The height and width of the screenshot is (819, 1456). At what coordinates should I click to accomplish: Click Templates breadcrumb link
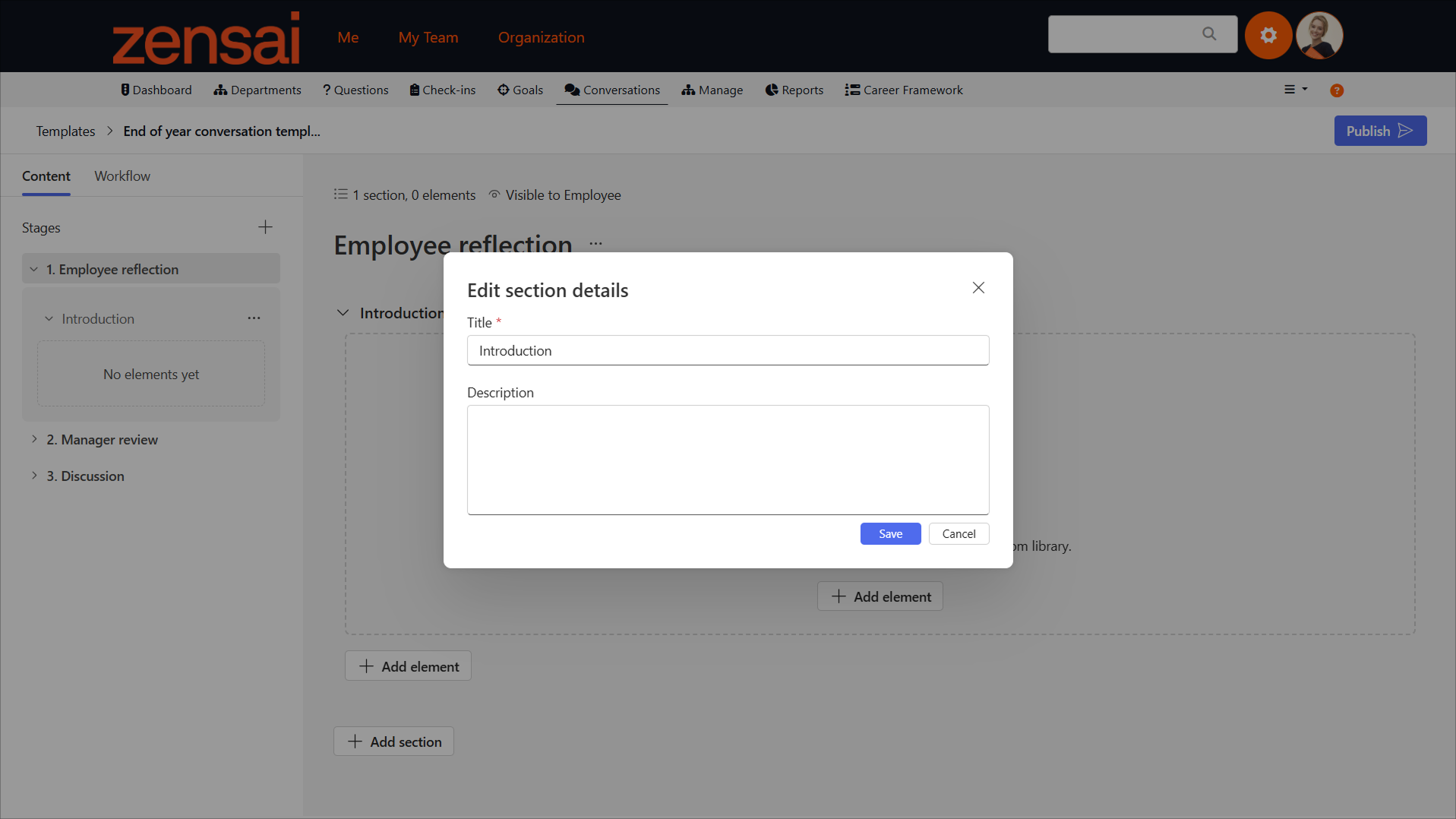65,131
